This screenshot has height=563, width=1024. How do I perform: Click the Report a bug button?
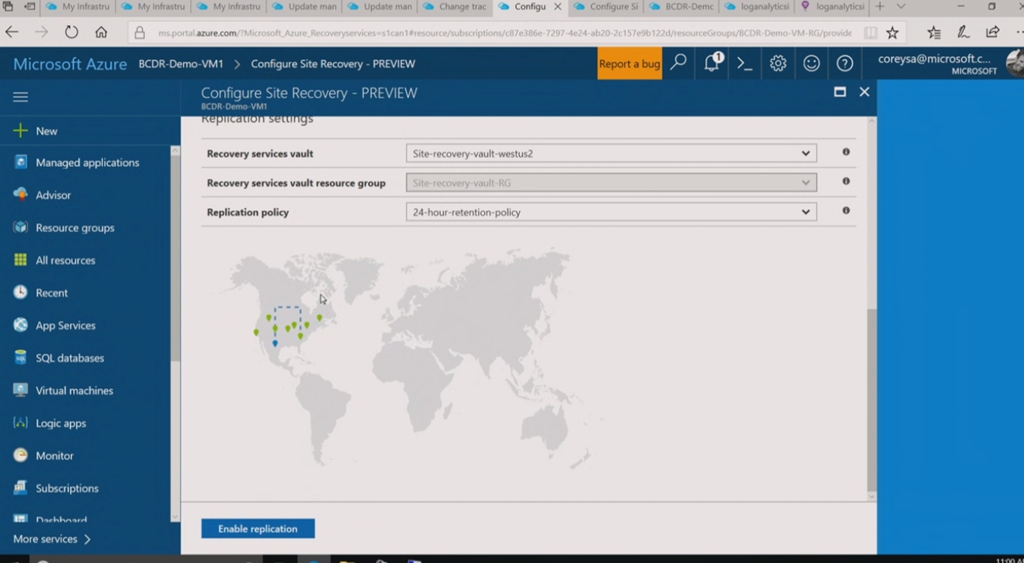pyautogui.click(x=629, y=64)
